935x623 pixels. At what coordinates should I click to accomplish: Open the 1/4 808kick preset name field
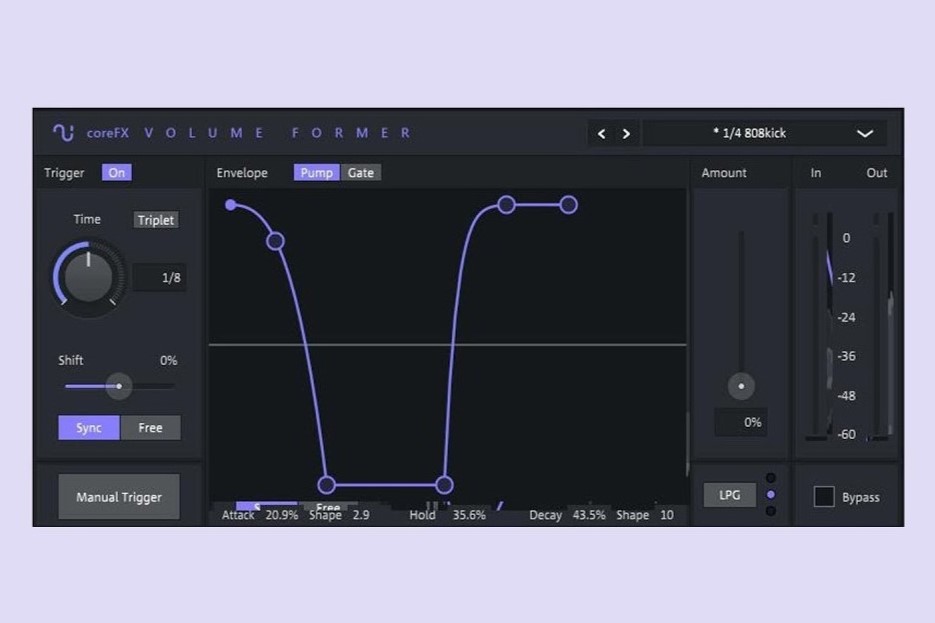click(750, 133)
